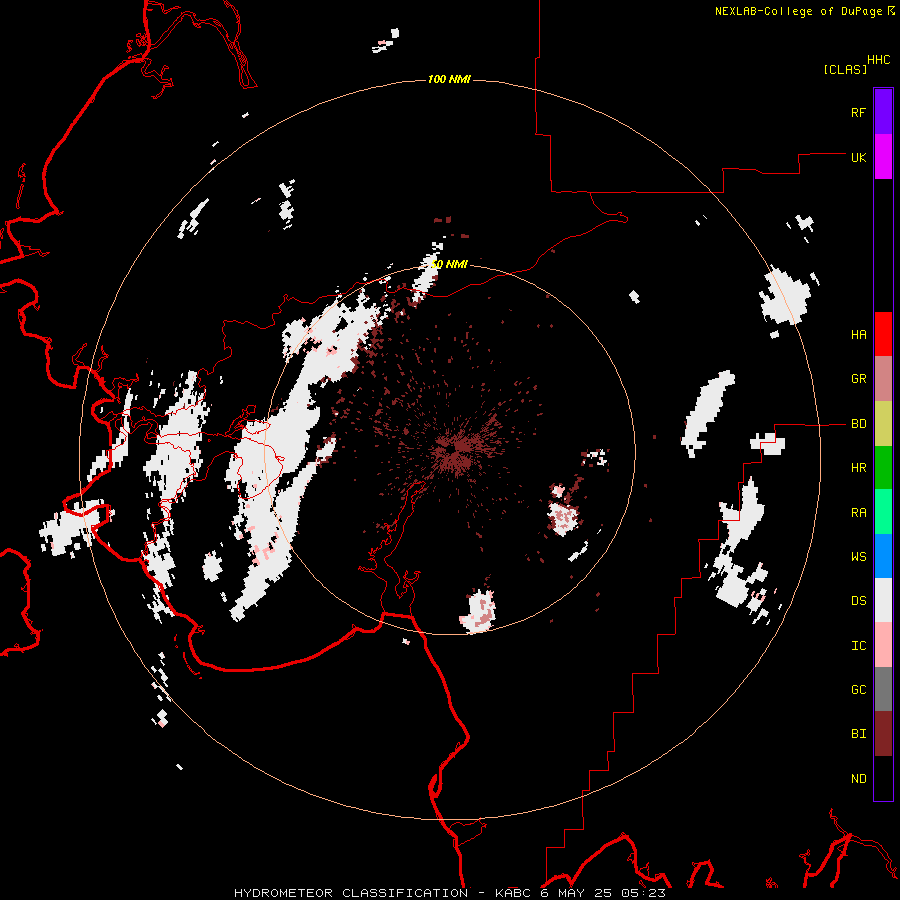The width and height of the screenshot is (900, 900).
Task: Click the 'GC' legend label
Action: click(x=858, y=690)
